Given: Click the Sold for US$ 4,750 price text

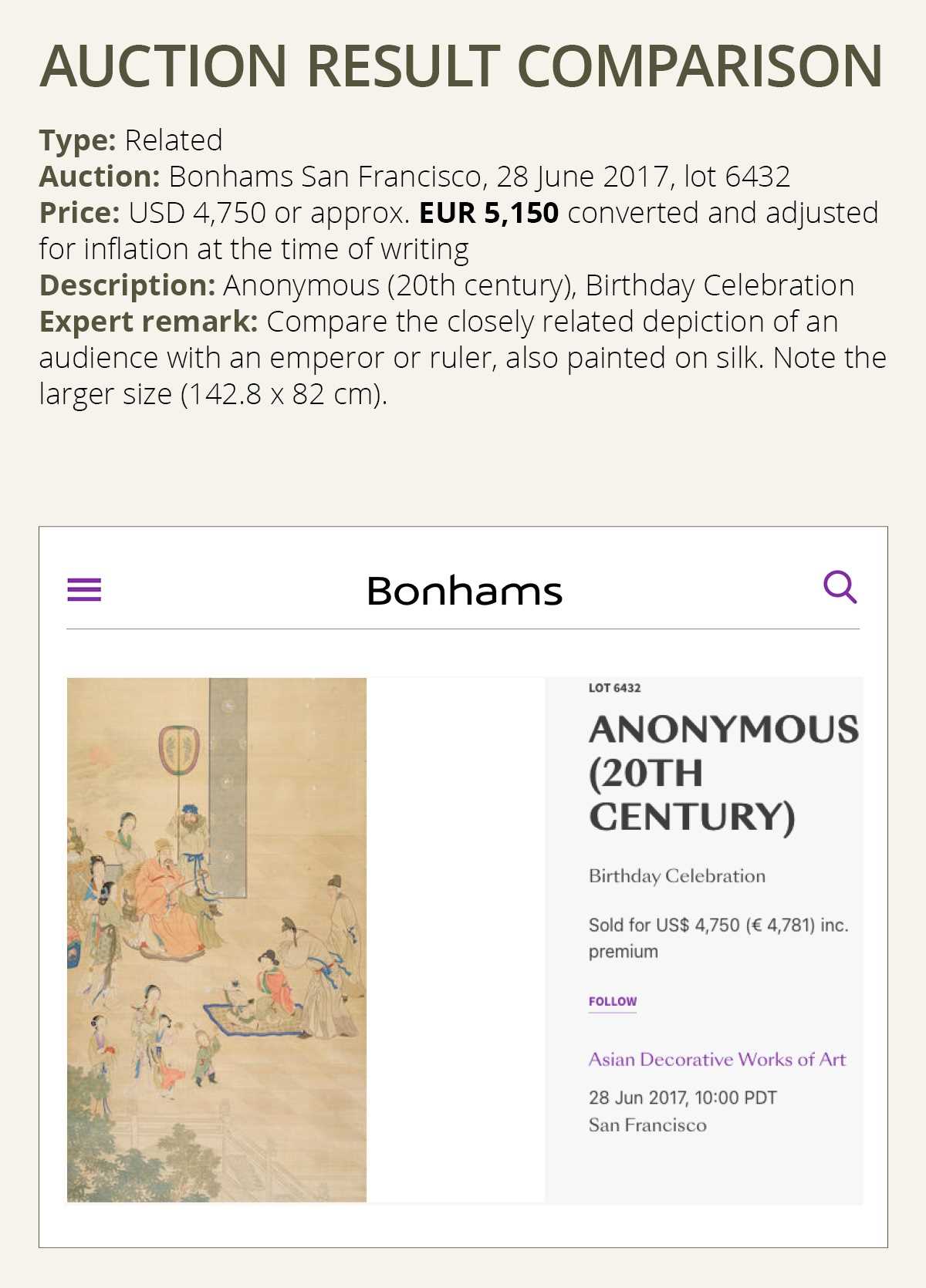Looking at the screenshot, I should 718,926.
